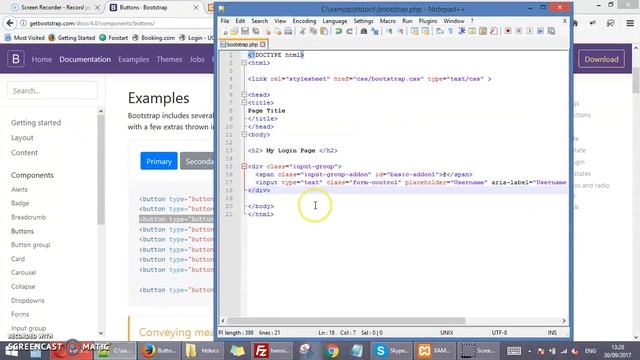
Task: Click the Bootstrap B logo in navbar
Action: [16, 59]
